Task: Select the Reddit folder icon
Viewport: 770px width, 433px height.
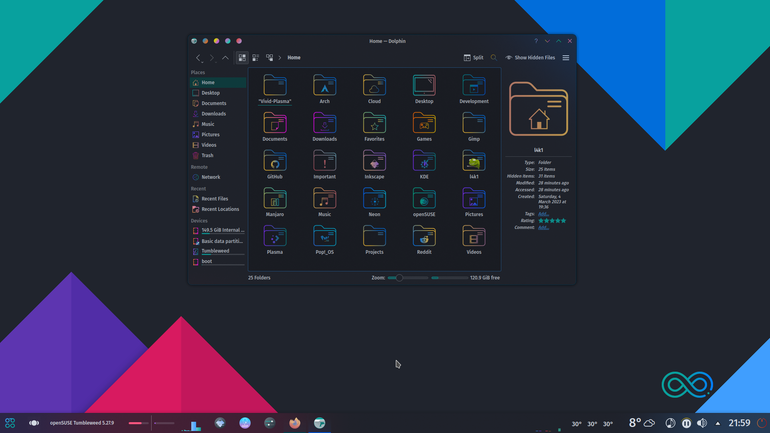Action: [x=424, y=236]
